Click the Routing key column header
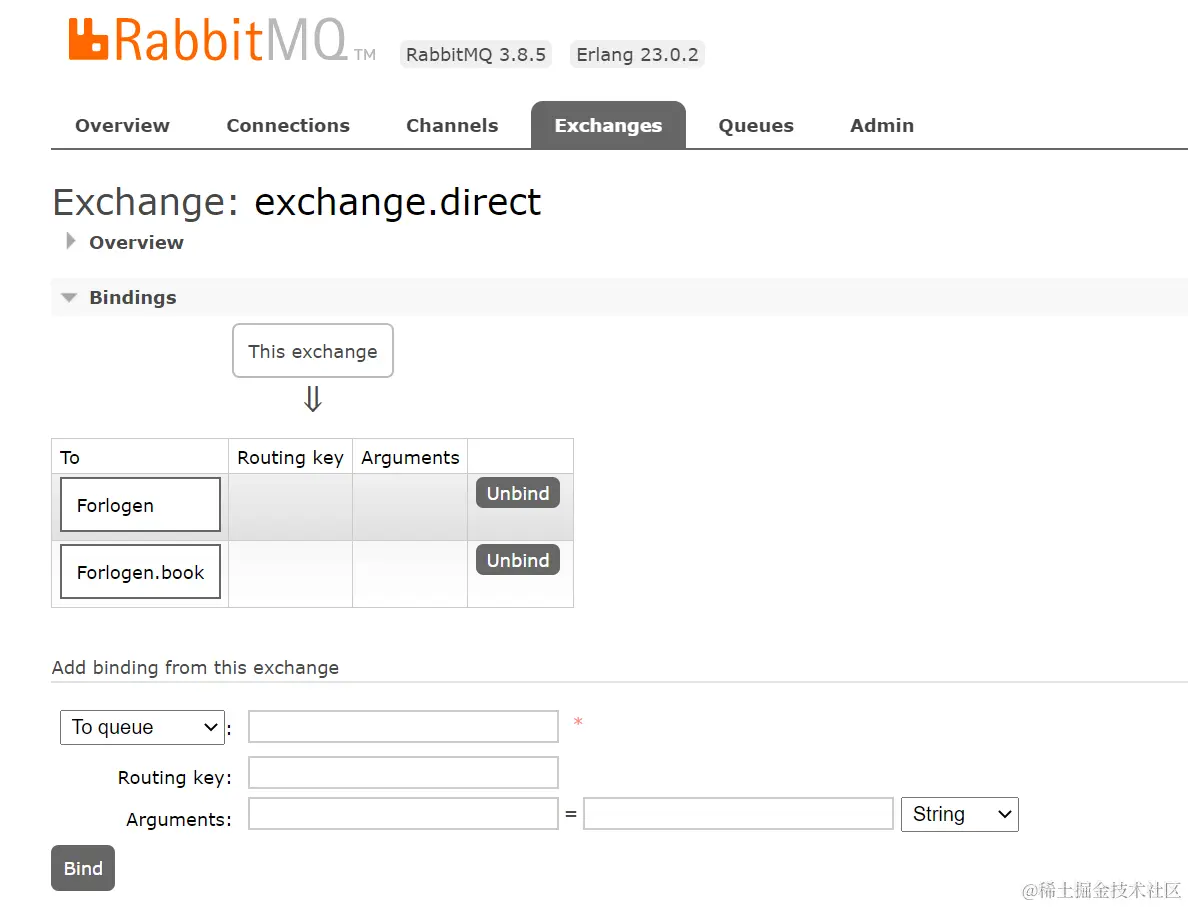Viewport: 1188px width, 907px height. (290, 458)
